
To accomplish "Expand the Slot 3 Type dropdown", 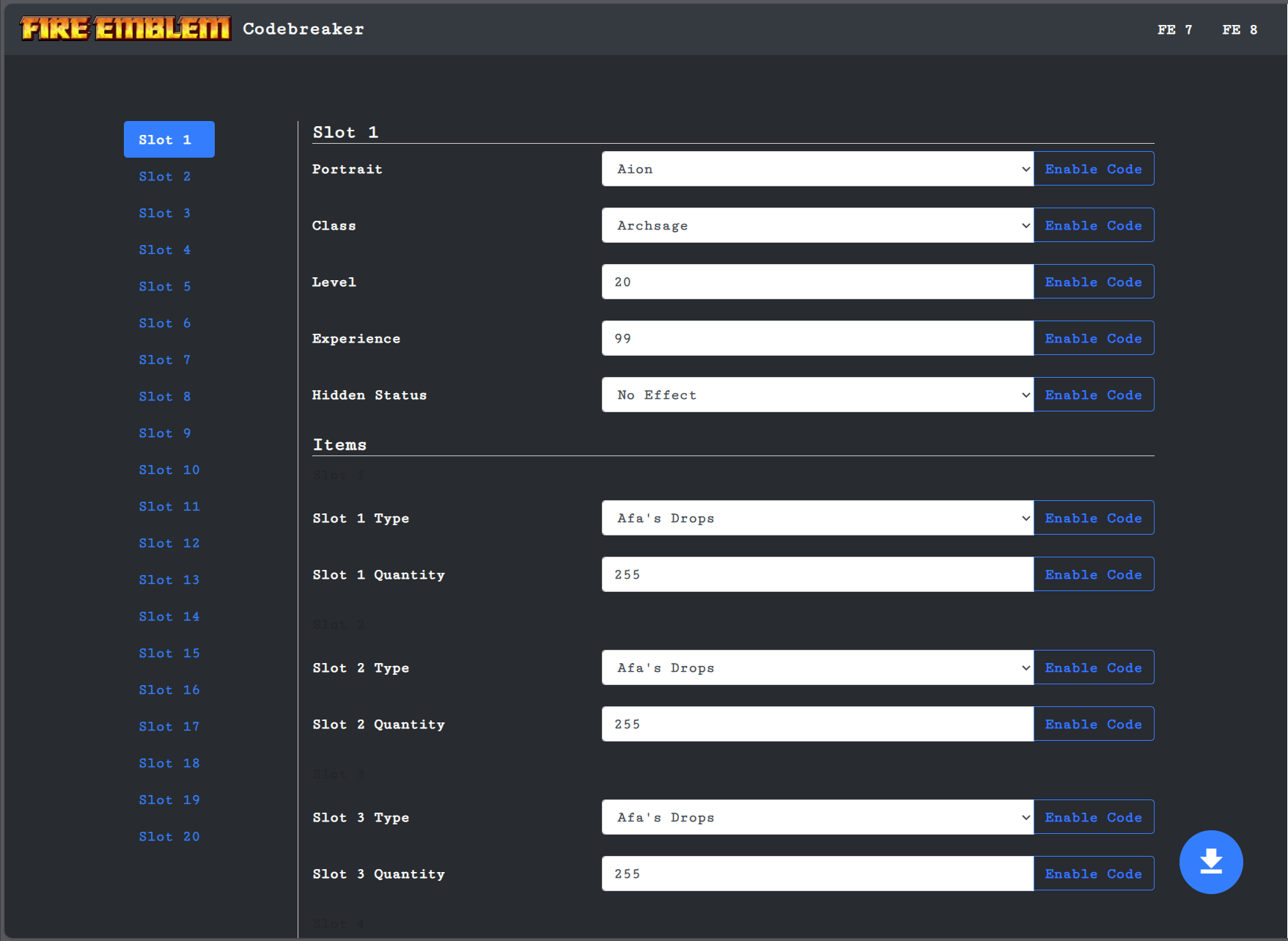I will point(817,817).
